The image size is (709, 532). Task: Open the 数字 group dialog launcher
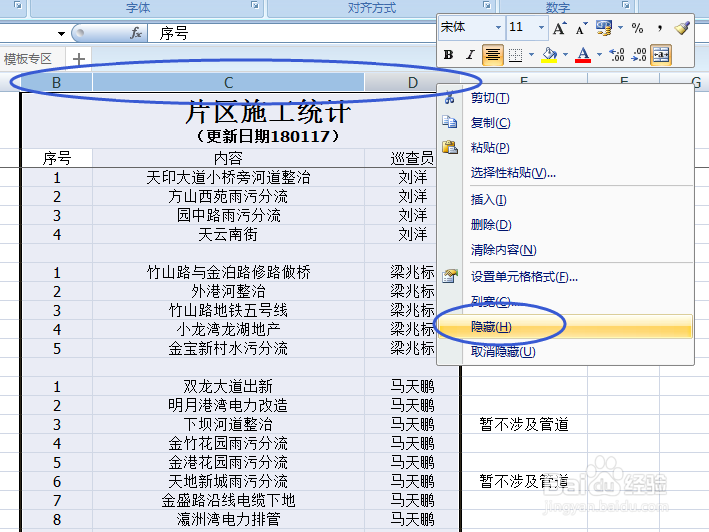pos(626,5)
